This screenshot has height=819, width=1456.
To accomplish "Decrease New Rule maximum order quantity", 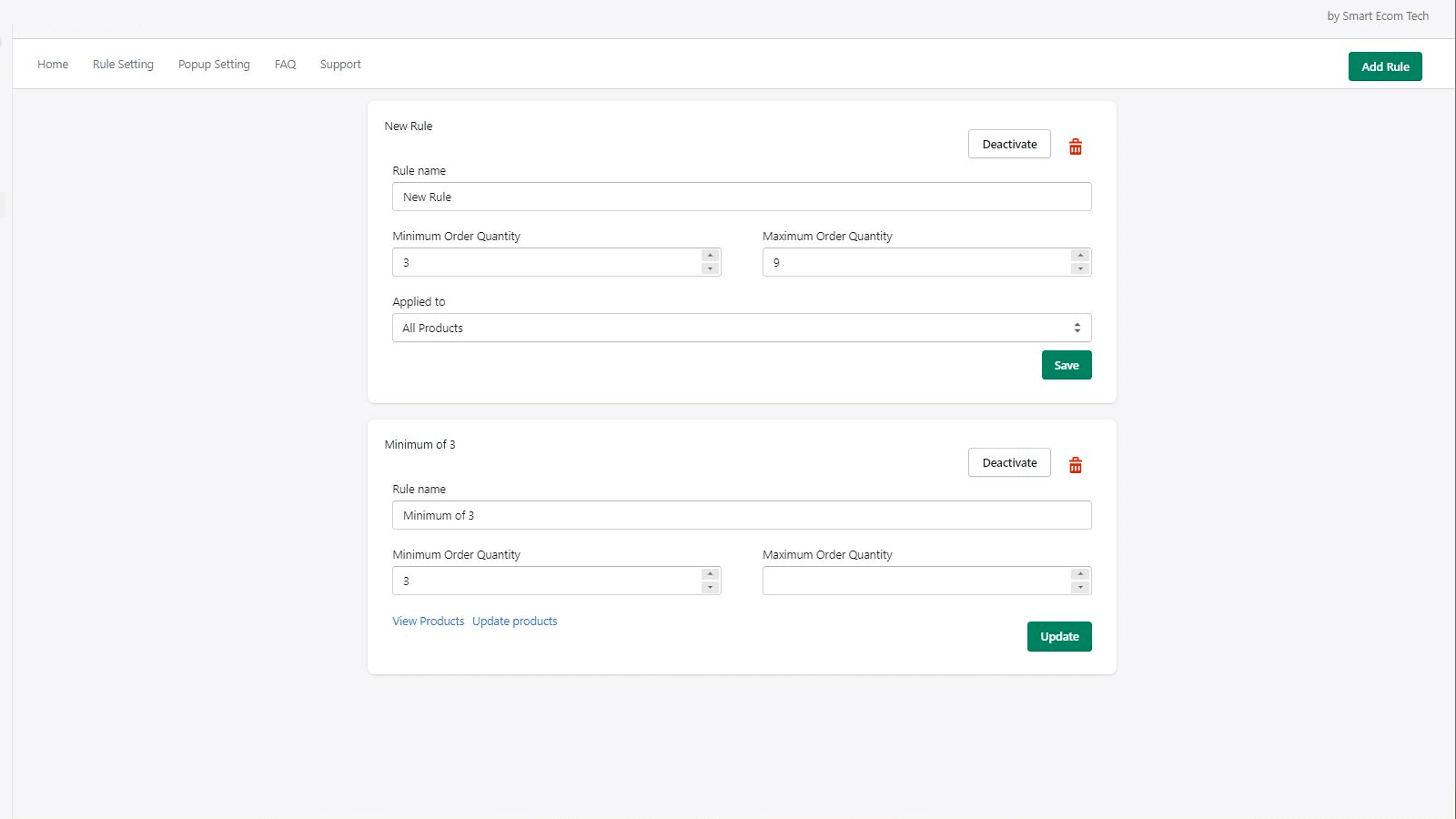I will (x=1080, y=268).
